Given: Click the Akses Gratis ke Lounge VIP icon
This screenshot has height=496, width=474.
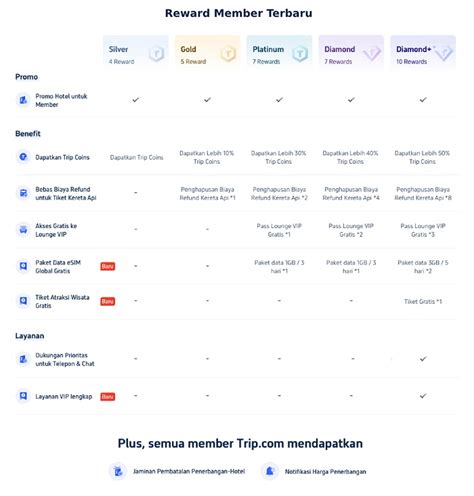Looking at the screenshot, I should (x=23, y=230).
